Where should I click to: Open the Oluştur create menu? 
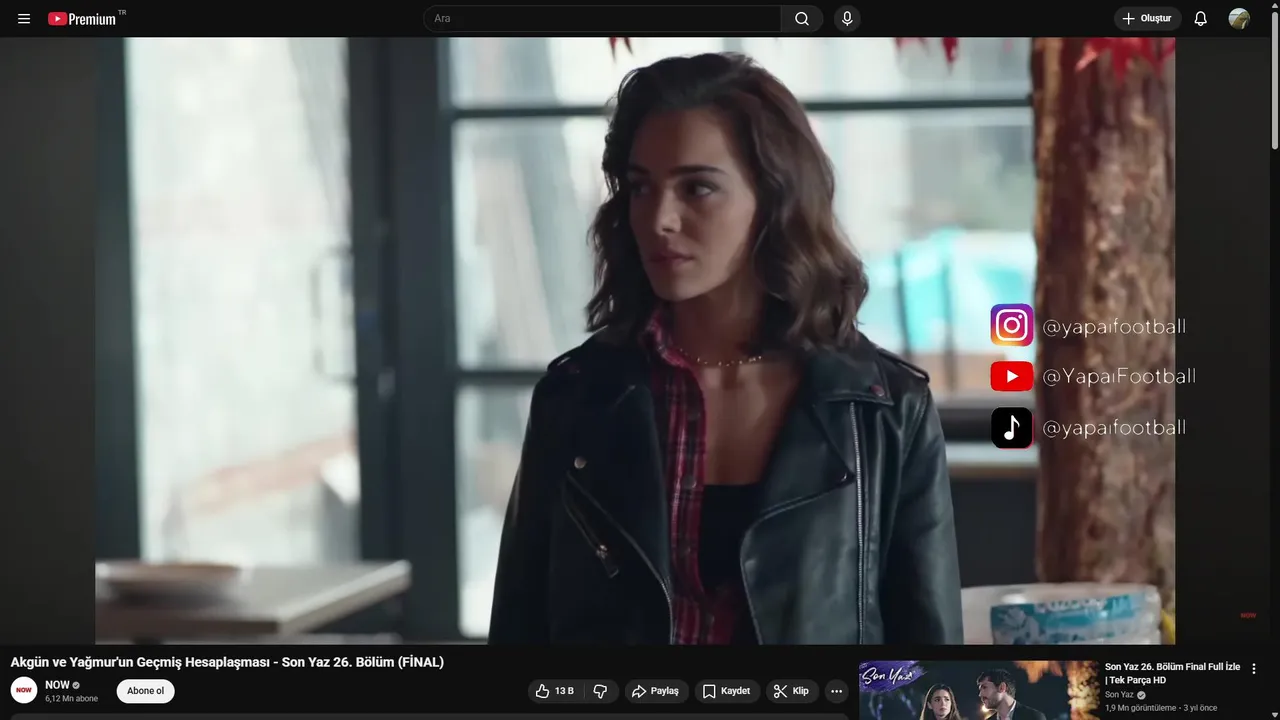[x=1147, y=19]
